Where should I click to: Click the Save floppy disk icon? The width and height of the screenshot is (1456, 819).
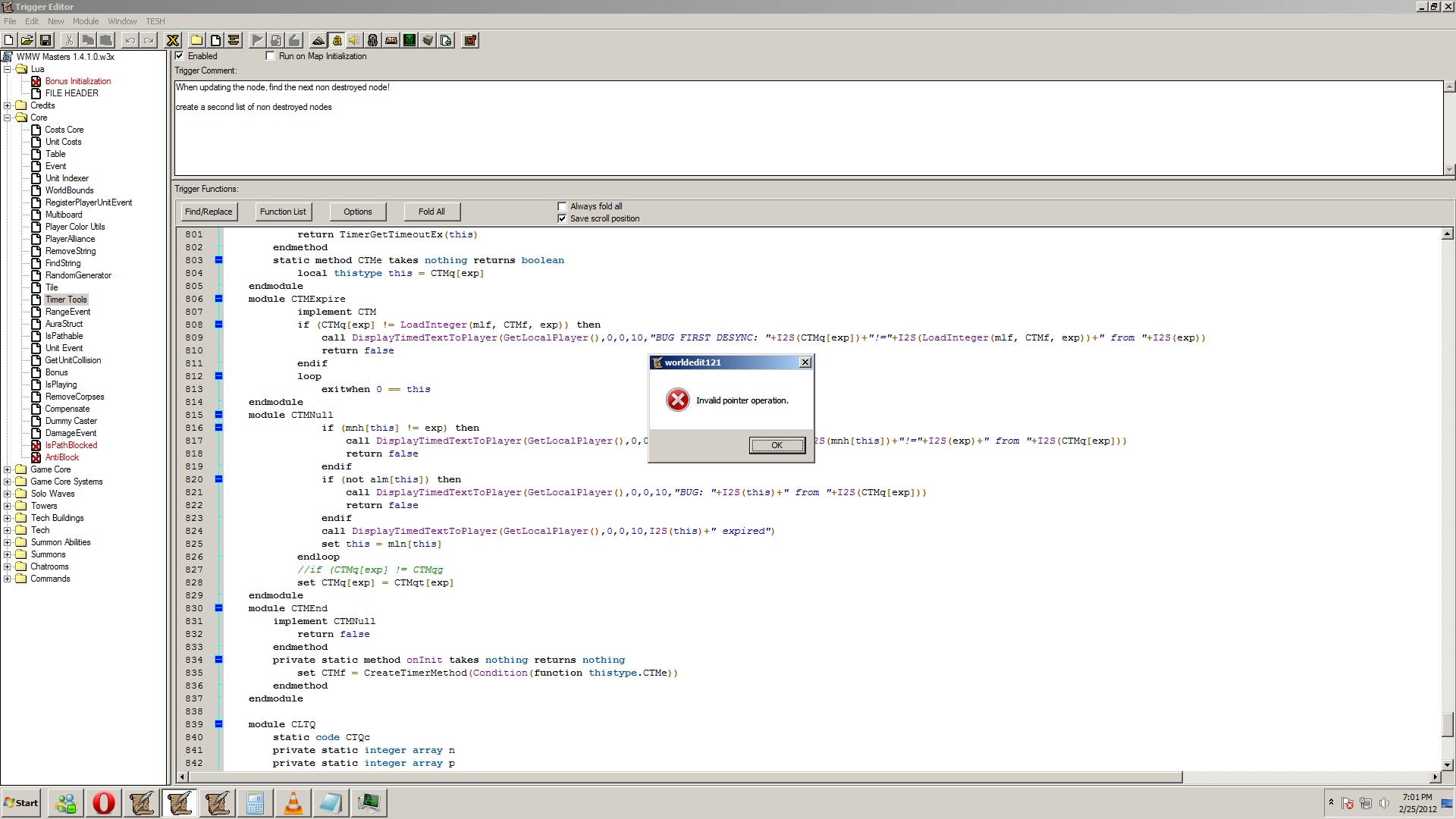45,40
